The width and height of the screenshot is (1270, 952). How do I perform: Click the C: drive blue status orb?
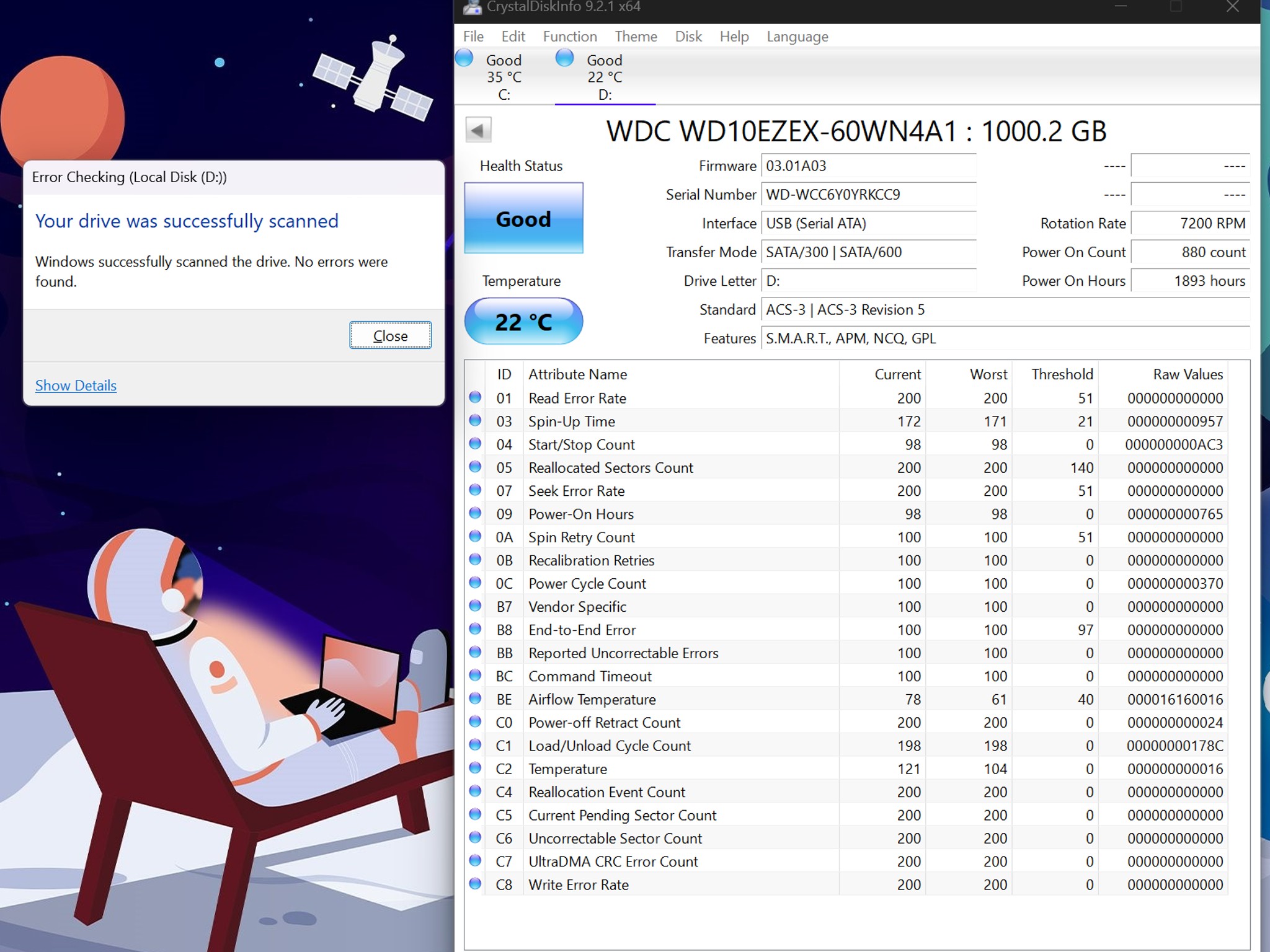click(x=464, y=58)
